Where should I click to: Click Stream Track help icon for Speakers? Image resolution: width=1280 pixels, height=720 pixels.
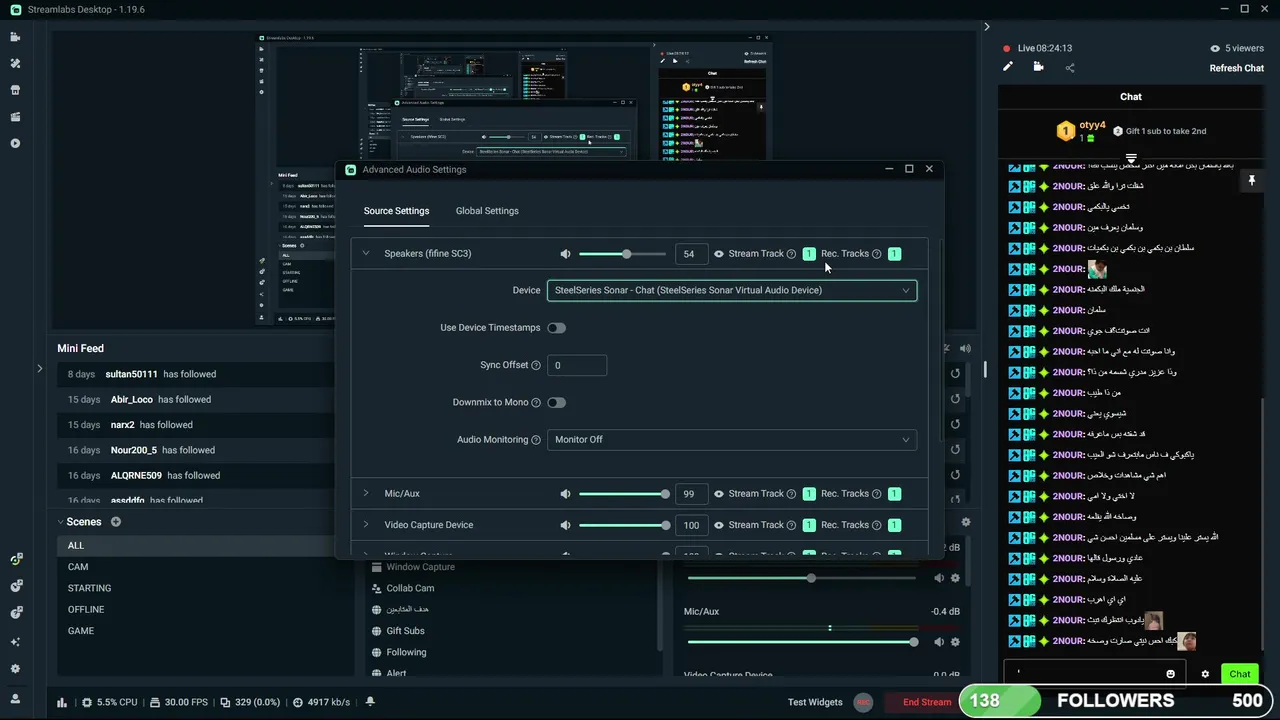(791, 254)
